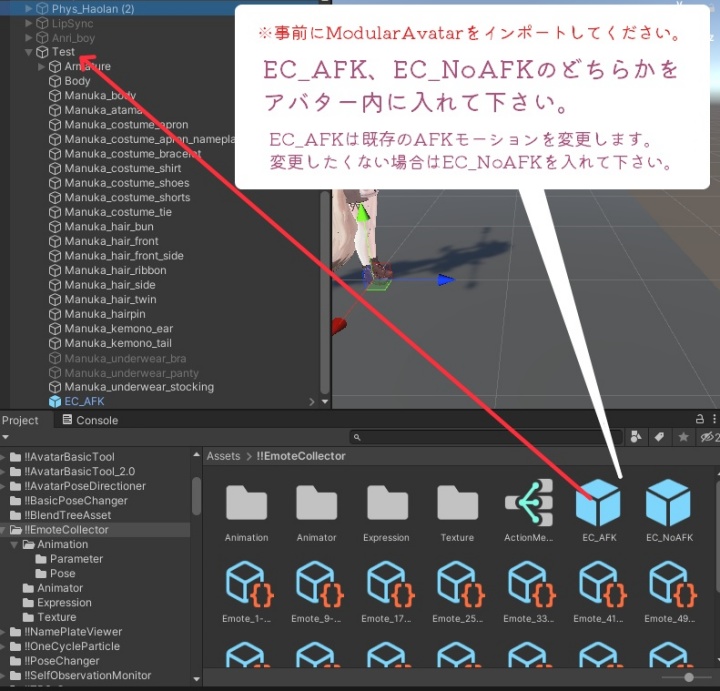Select the Emote_25... script asset
This screenshot has width=720, height=691.
pyautogui.click(x=460, y=584)
